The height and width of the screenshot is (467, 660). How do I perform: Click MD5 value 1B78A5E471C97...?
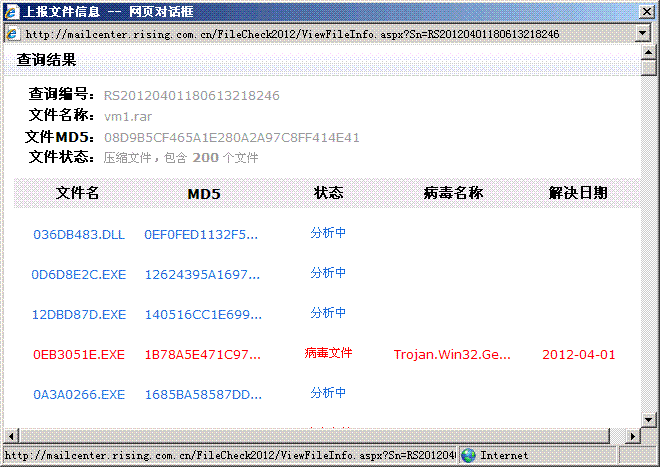point(203,355)
